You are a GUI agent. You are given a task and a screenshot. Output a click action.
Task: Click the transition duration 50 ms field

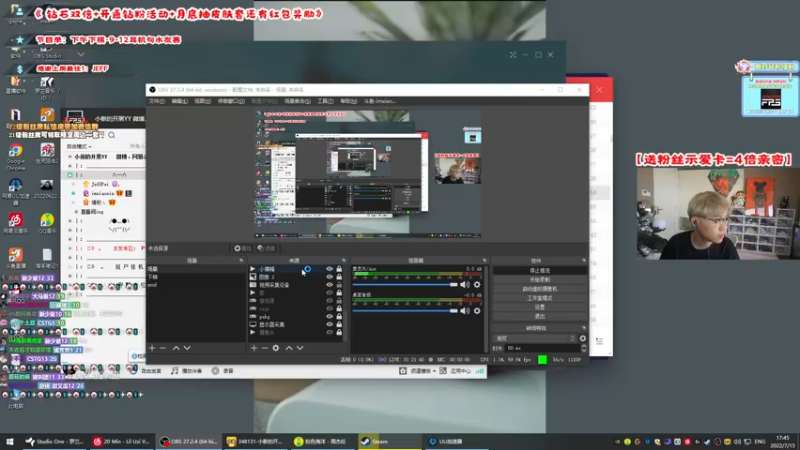tap(543, 348)
